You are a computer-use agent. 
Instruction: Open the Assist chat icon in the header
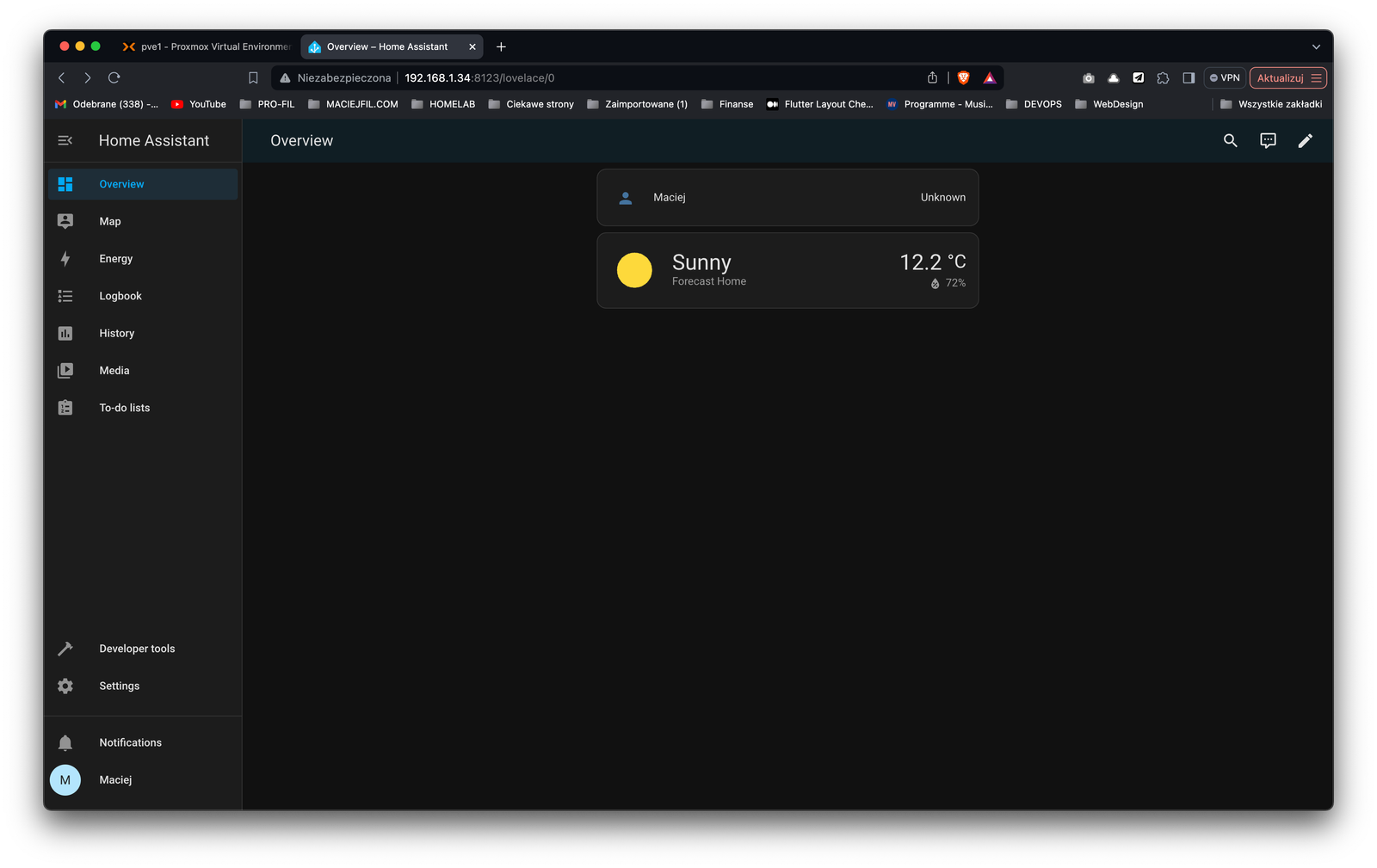click(1267, 140)
